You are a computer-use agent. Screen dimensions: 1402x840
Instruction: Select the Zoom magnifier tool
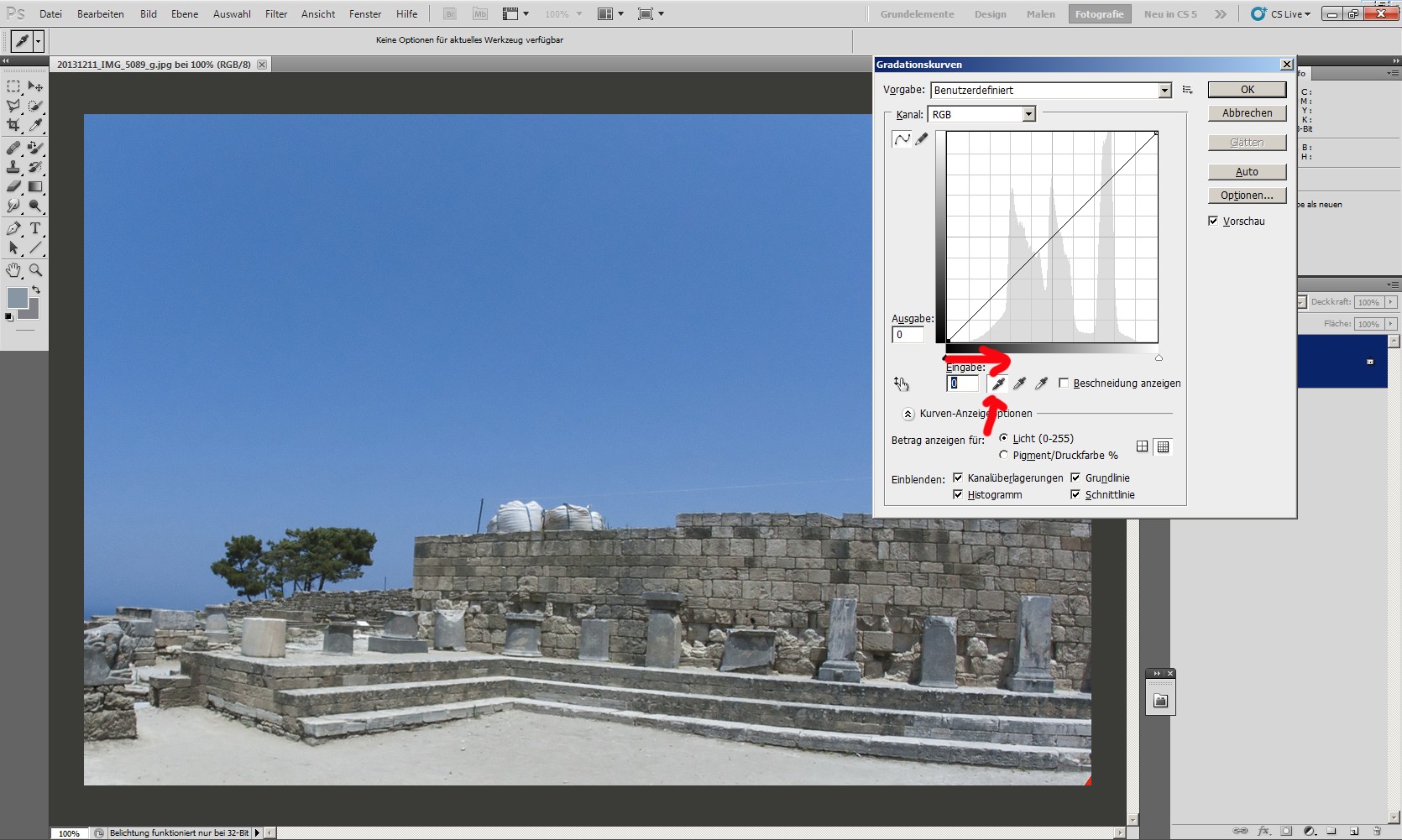click(35, 270)
